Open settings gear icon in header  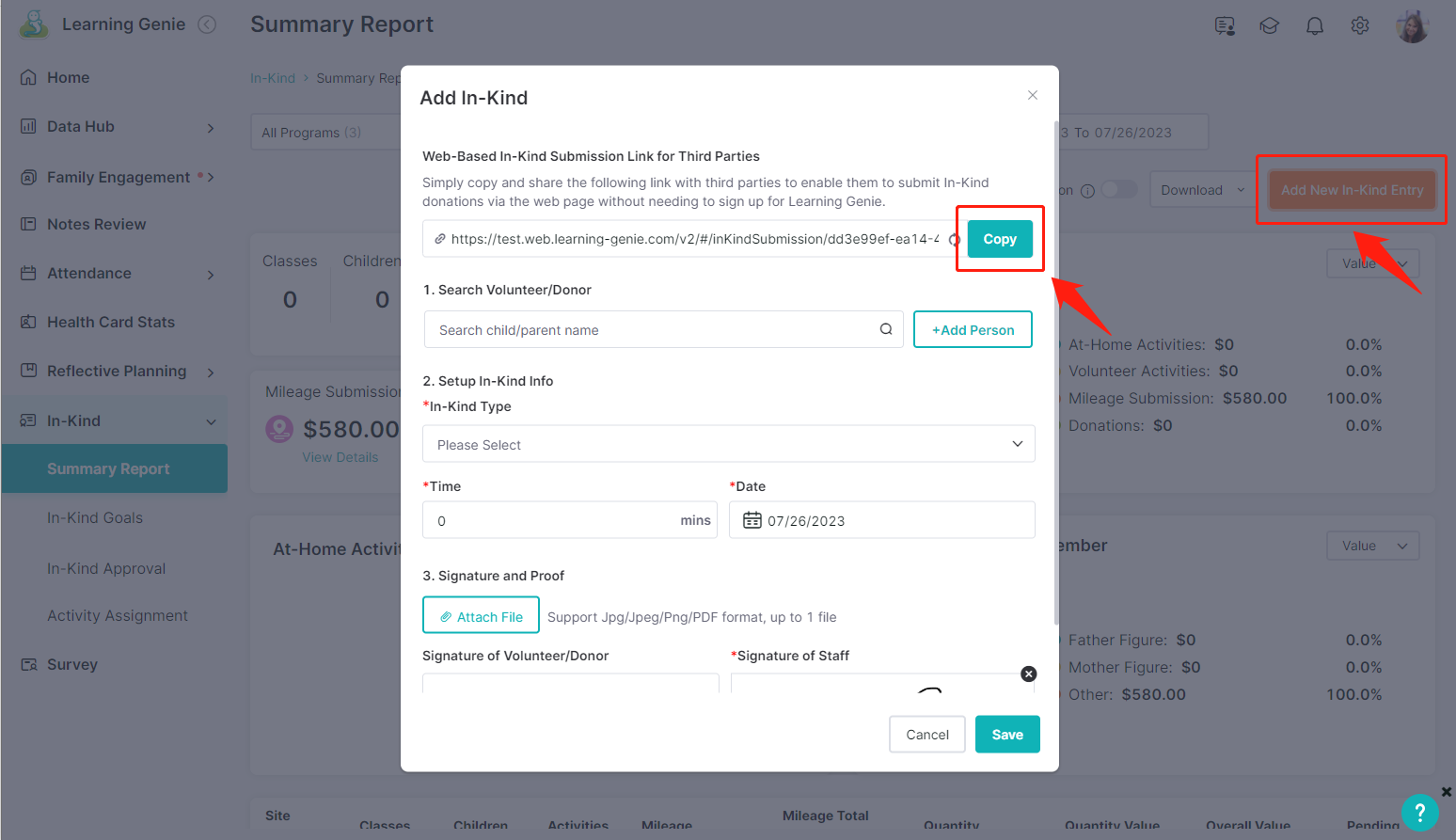pos(1360,26)
